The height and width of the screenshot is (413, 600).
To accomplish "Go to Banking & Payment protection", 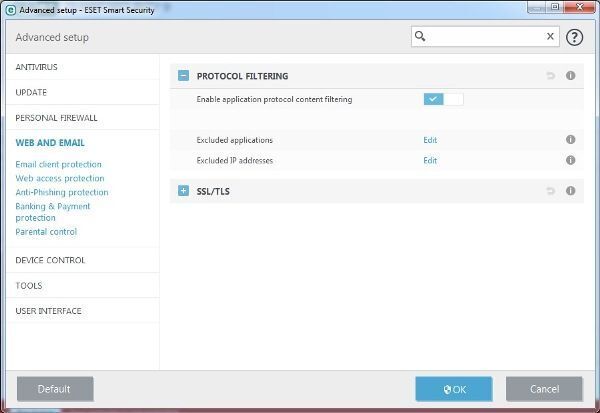I will 53,212.
